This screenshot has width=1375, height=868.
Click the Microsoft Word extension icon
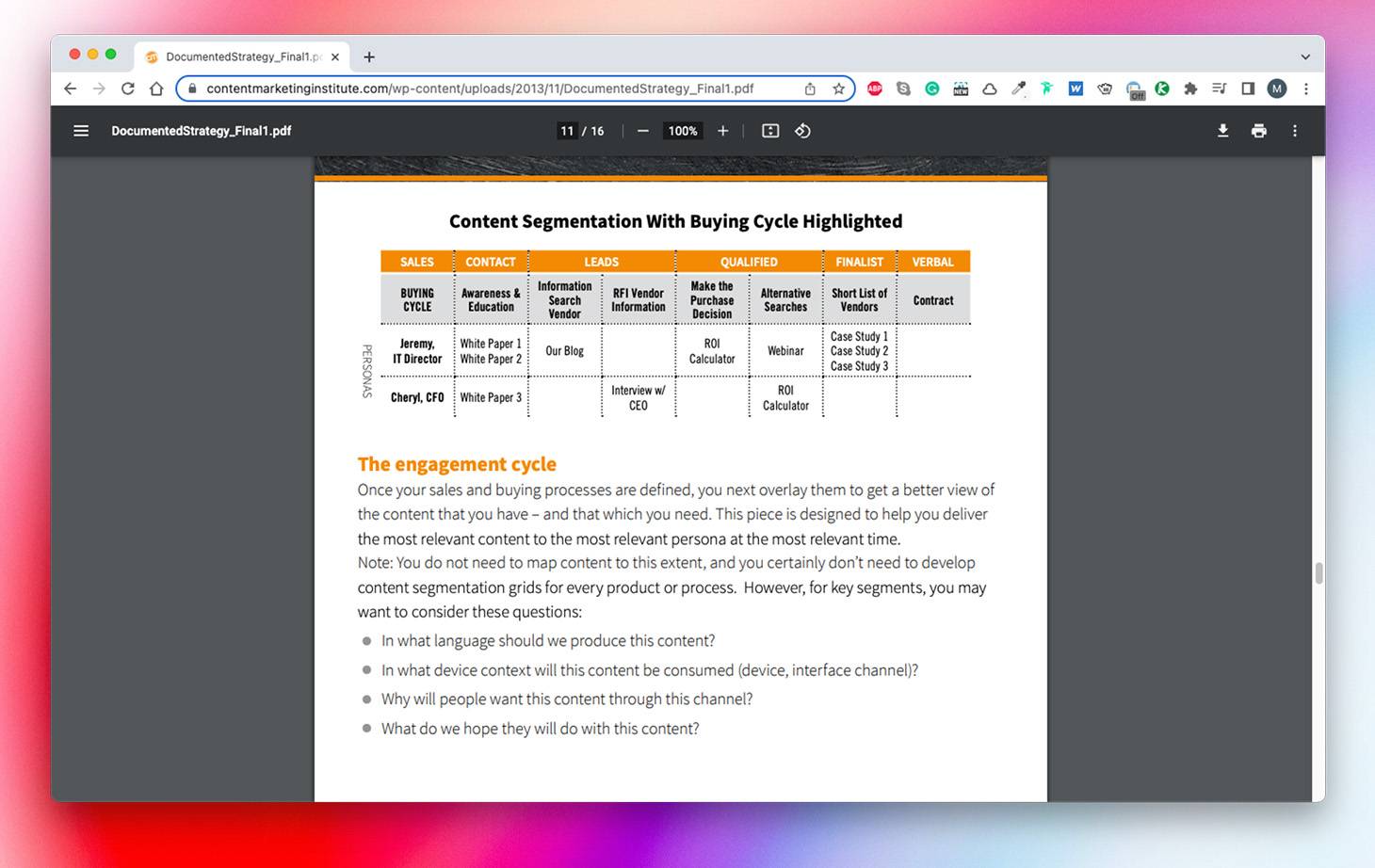(1076, 88)
